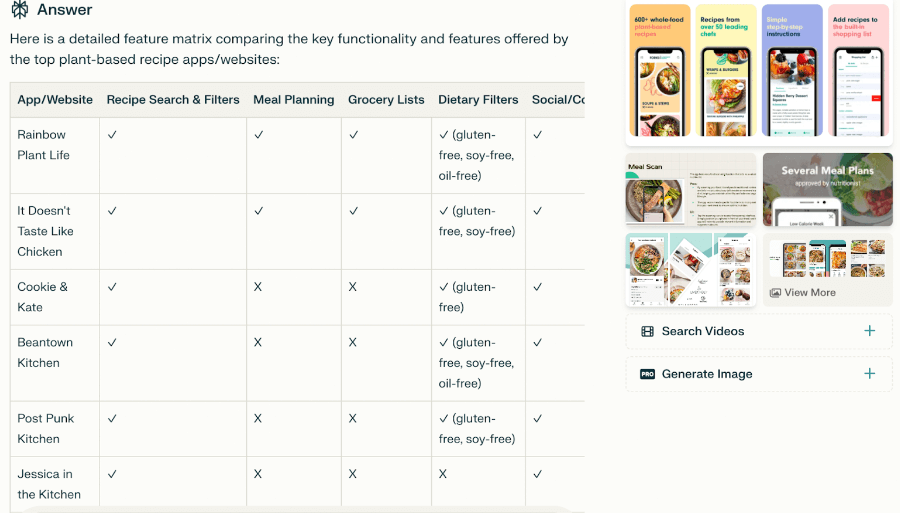900x522 pixels.
Task: Open the 600+ whole-food recipes app screenshot
Action: tap(660, 70)
